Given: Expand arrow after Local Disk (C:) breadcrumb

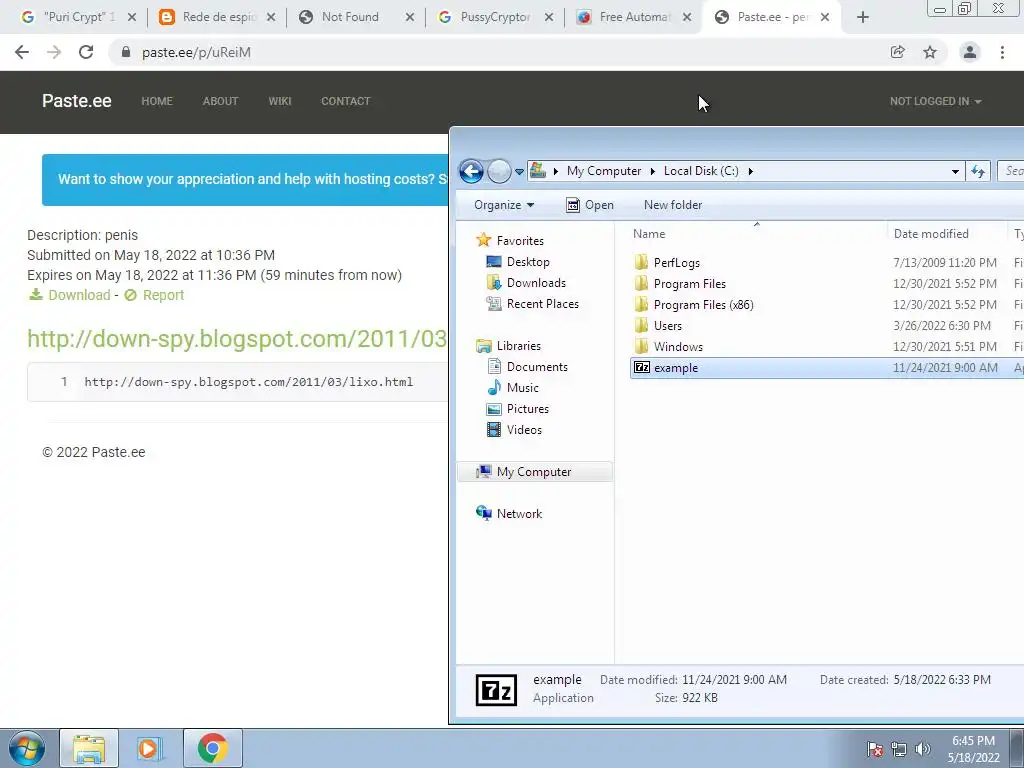Looking at the screenshot, I should pyautogui.click(x=750, y=171).
